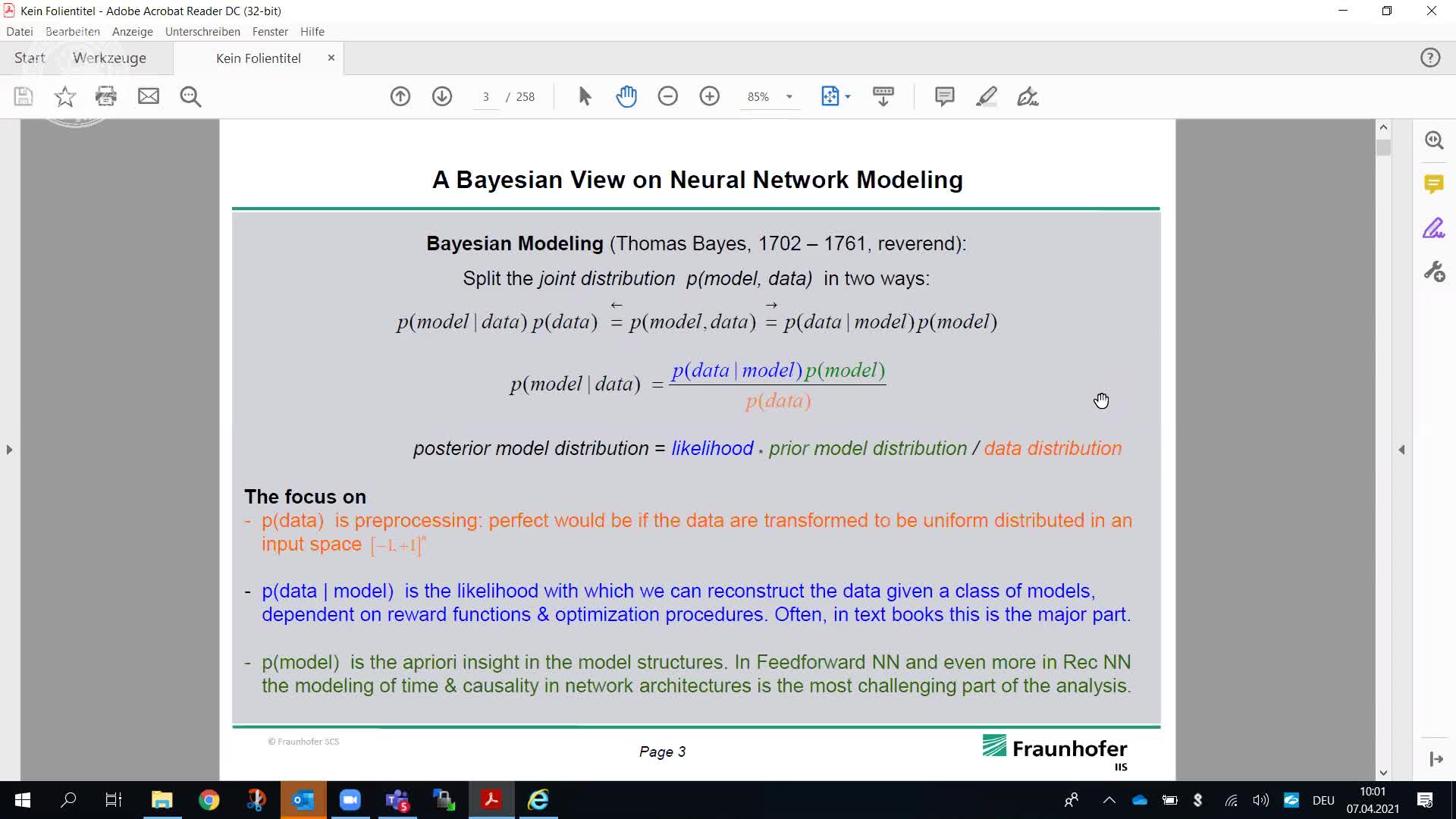Open the comment speech bubble tool
The height and width of the screenshot is (819, 1456).
click(944, 96)
